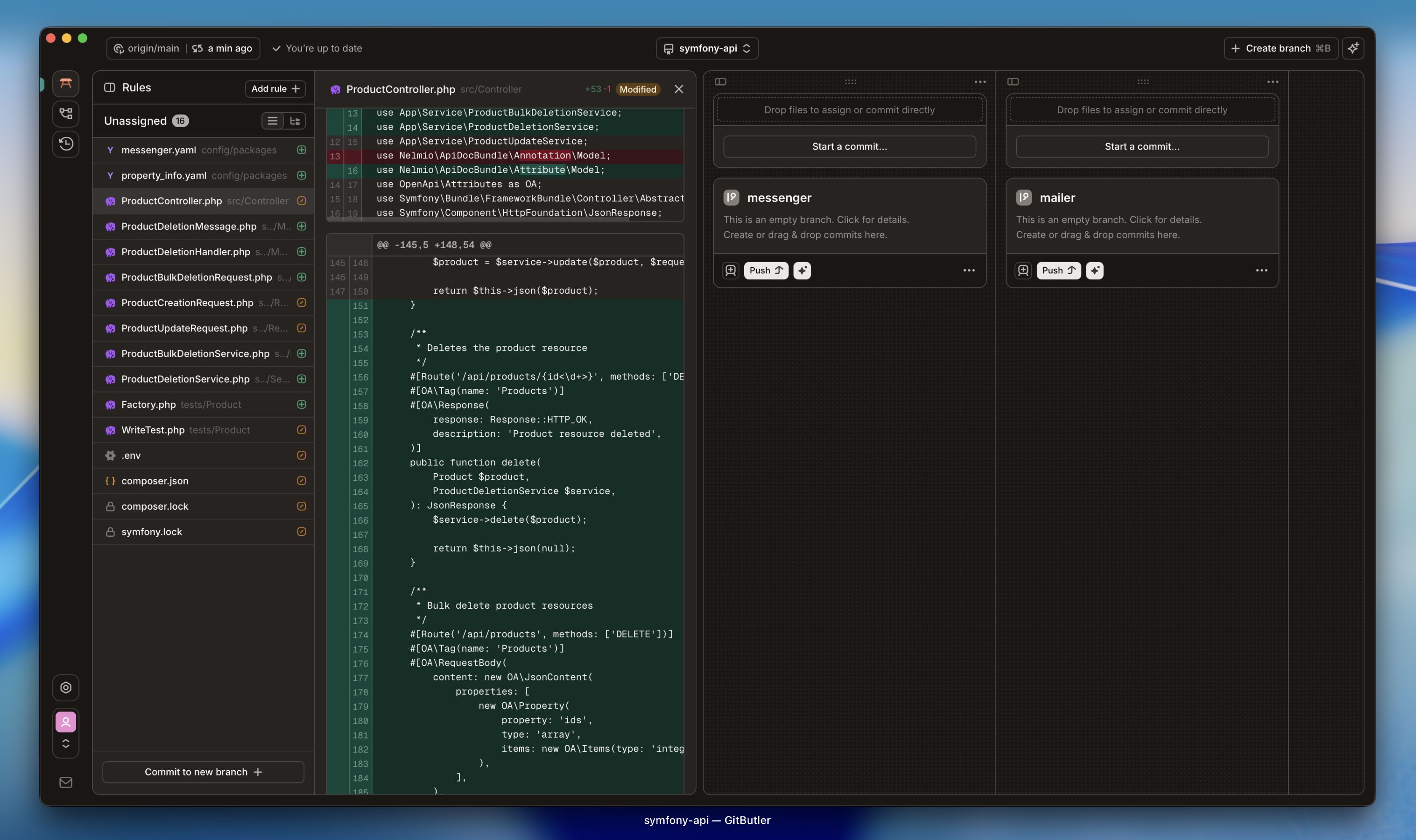This screenshot has height=840, width=1416.
Task: Open the mailer lane header more options
Action: pos(1272,82)
